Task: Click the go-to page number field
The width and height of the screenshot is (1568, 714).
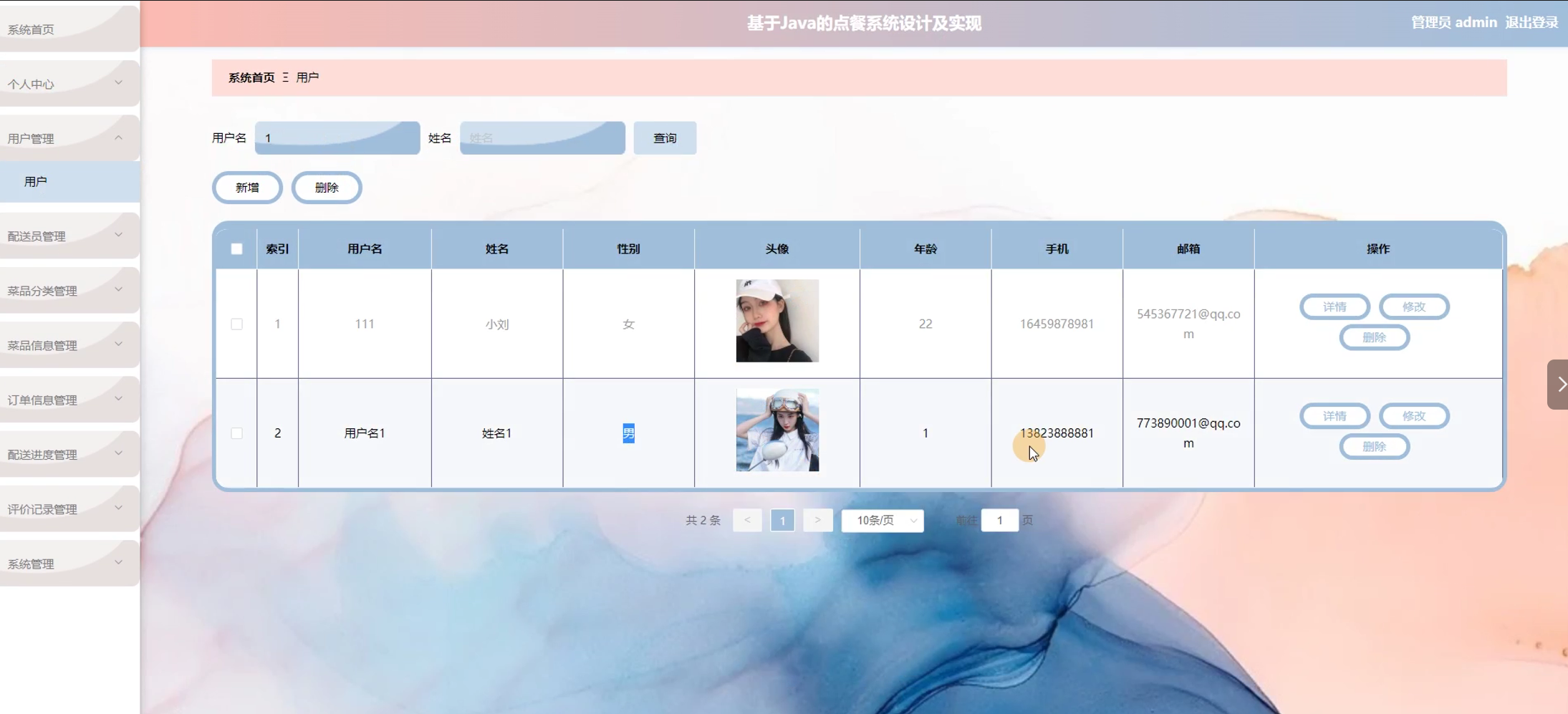Action: click(x=1000, y=521)
